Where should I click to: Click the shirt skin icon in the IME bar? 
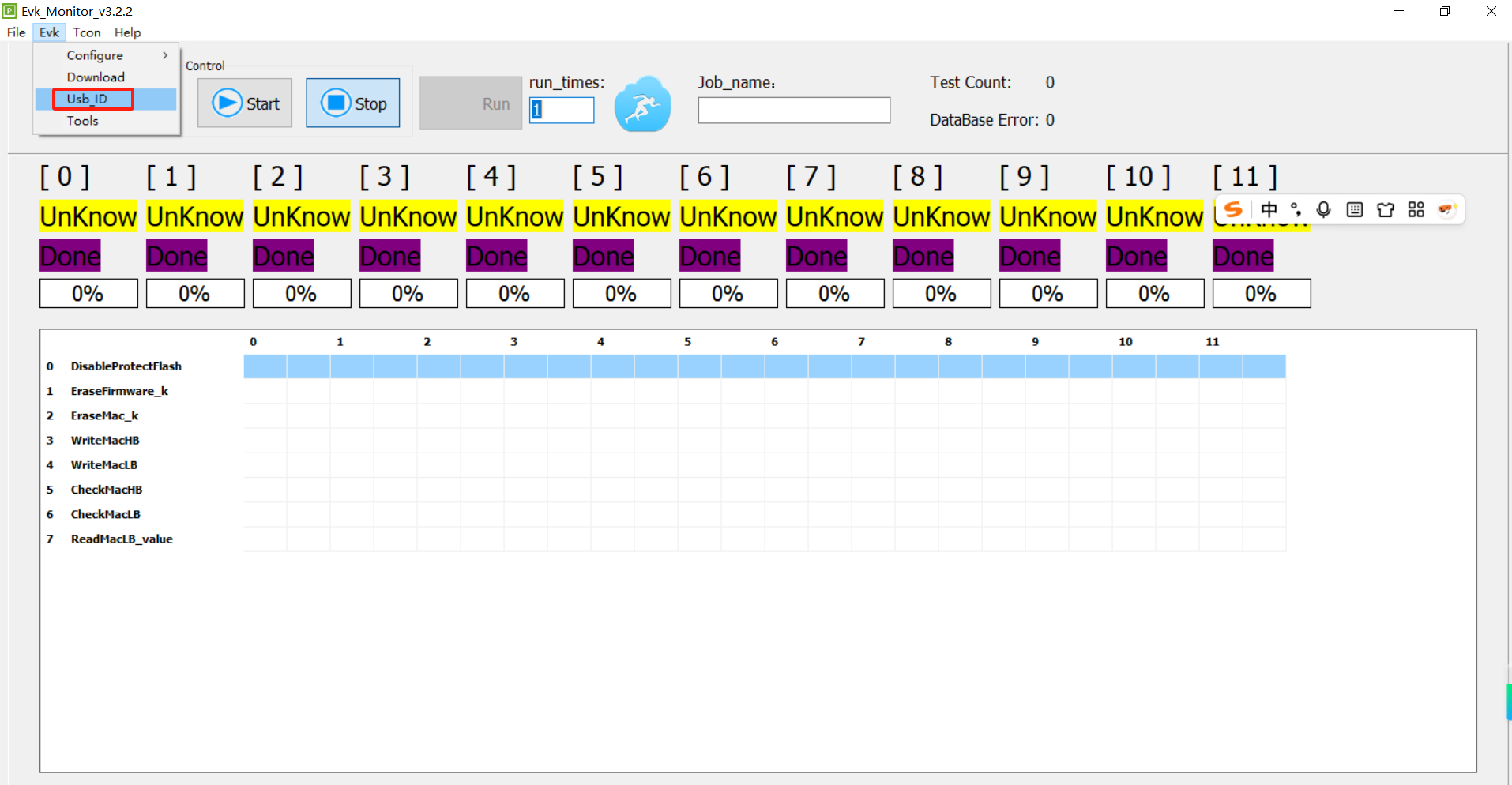[x=1386, y=209]
